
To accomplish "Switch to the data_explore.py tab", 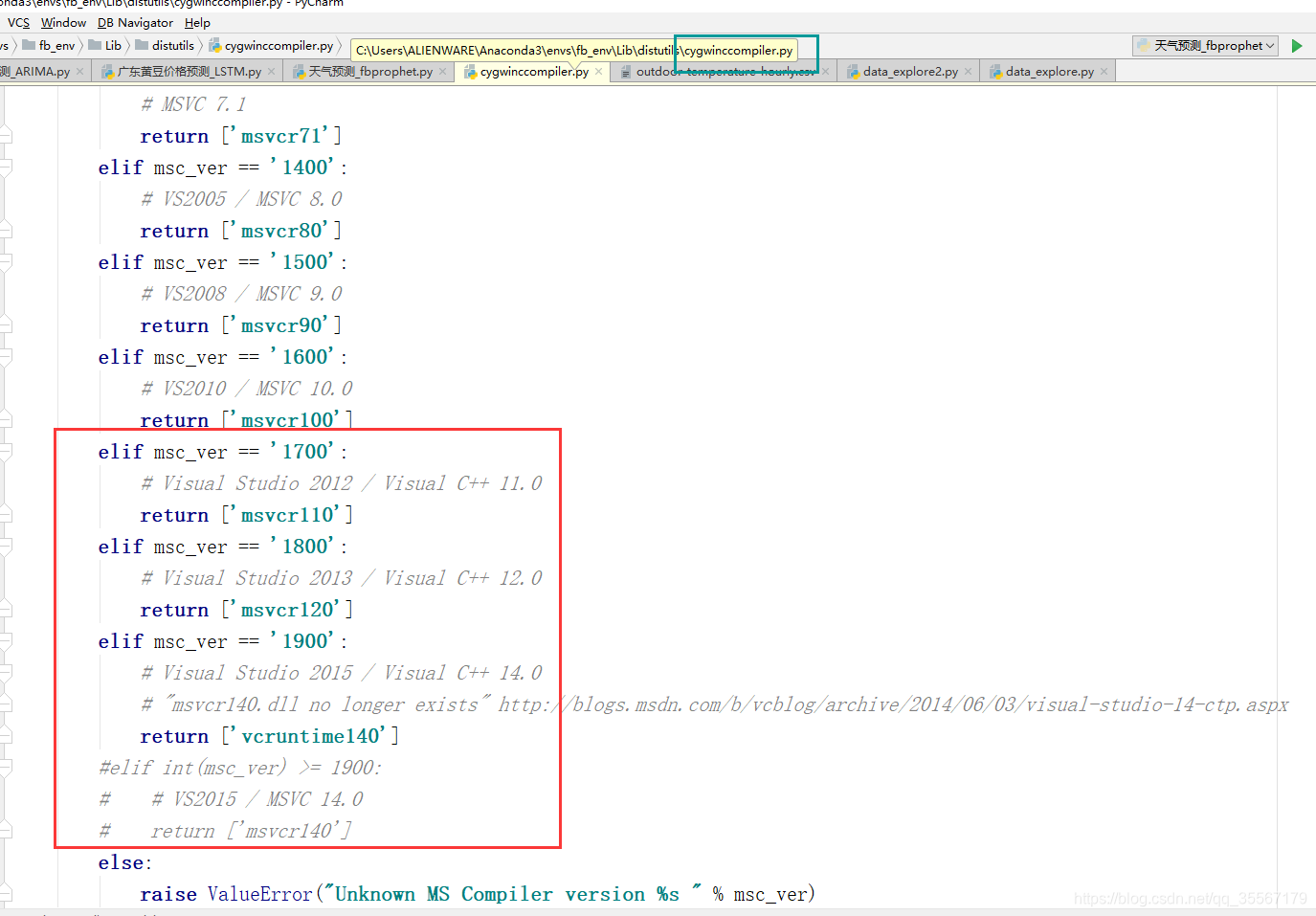I will 1049,72.
